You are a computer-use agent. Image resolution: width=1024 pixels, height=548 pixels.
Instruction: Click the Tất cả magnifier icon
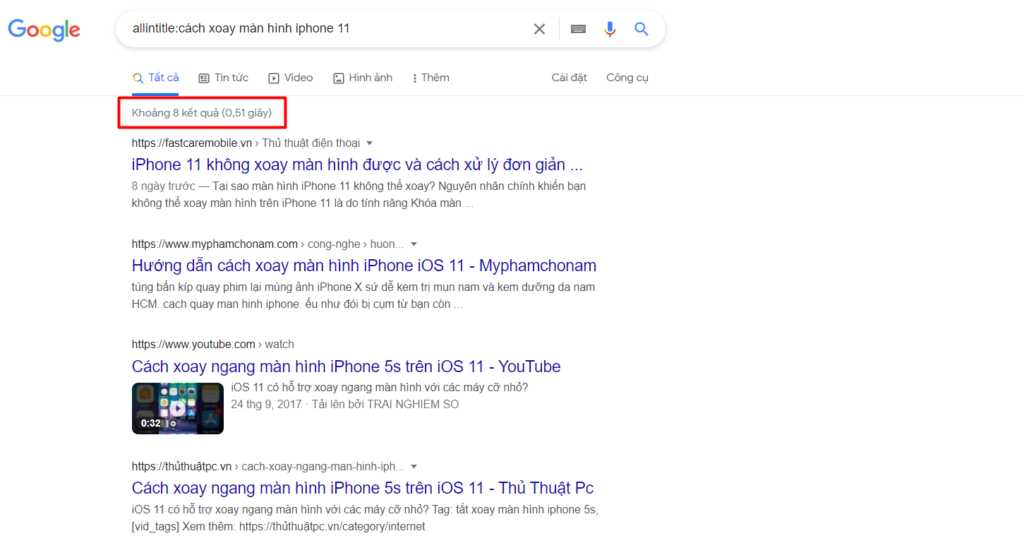click(138, 78)
